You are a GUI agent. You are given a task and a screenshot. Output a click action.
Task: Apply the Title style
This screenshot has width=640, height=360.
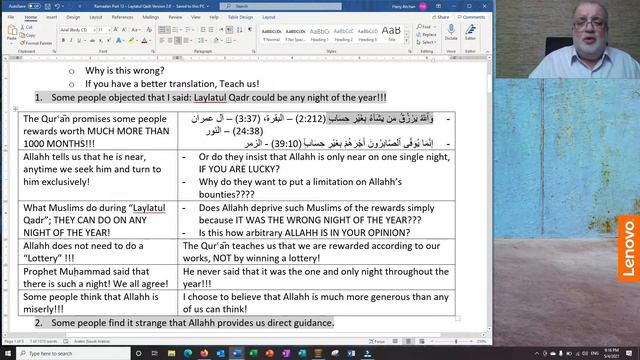391,35
